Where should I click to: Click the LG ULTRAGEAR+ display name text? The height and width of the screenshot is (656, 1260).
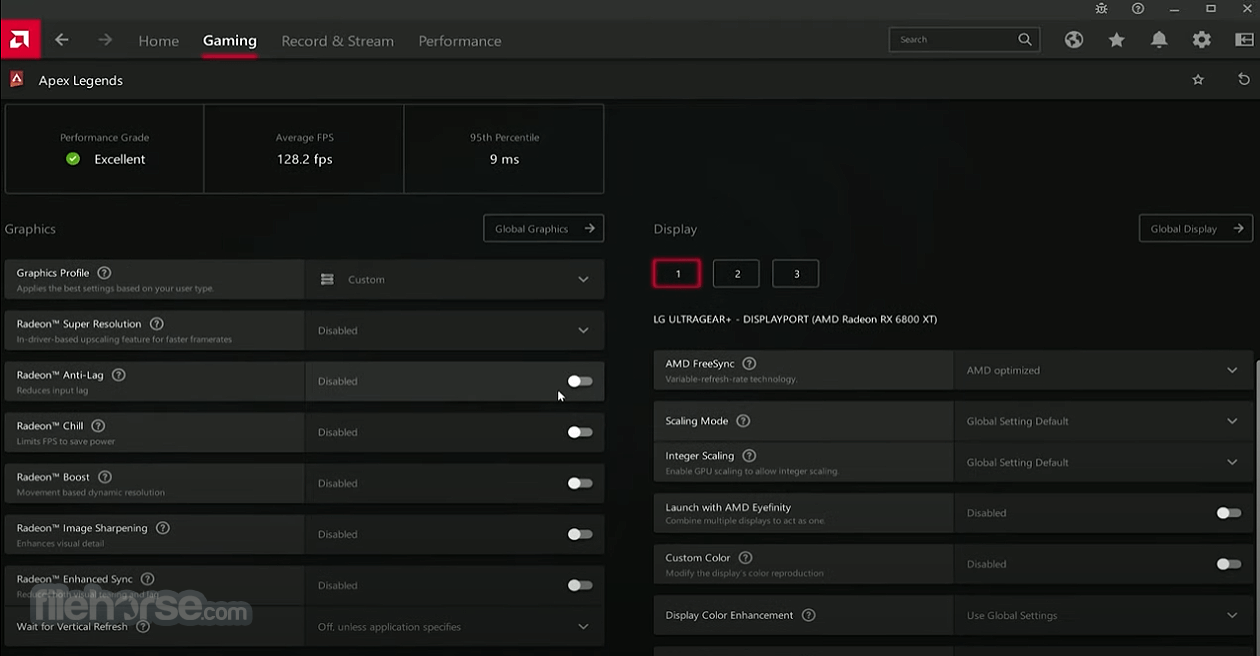pyautogui.click(x=795, y=319)
